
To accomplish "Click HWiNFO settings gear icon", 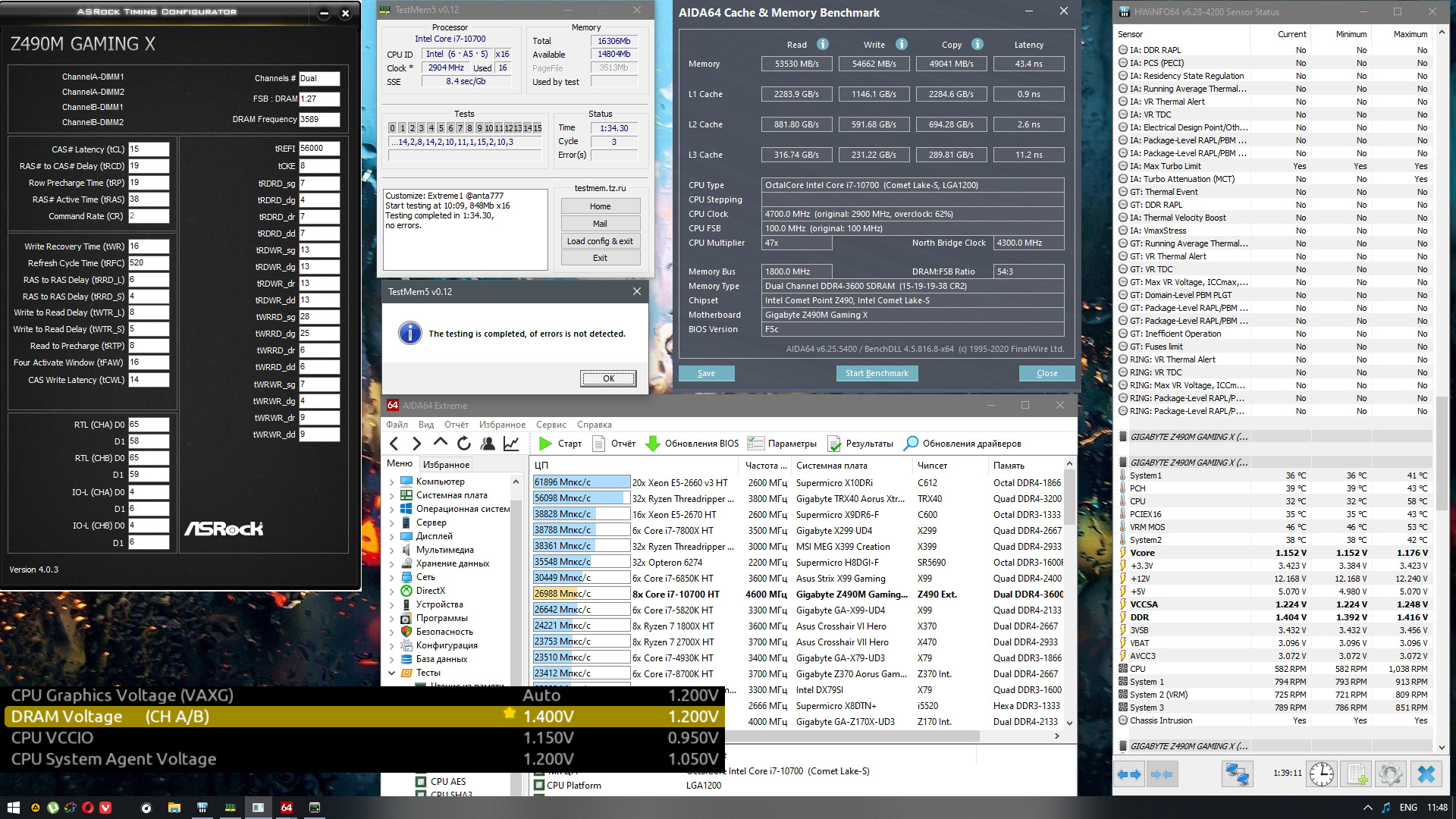I will click(x=1390, y=774).
